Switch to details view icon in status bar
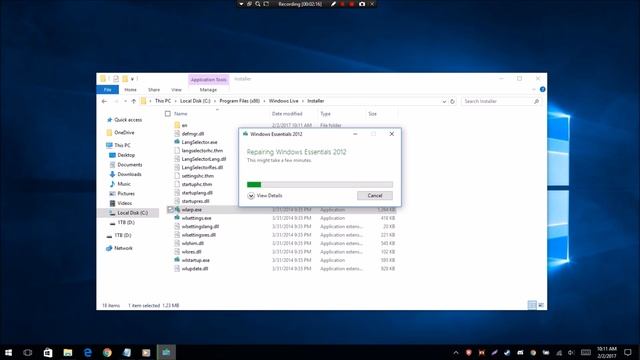This screenshot has height=360, width=640. [x=532, y=305]
